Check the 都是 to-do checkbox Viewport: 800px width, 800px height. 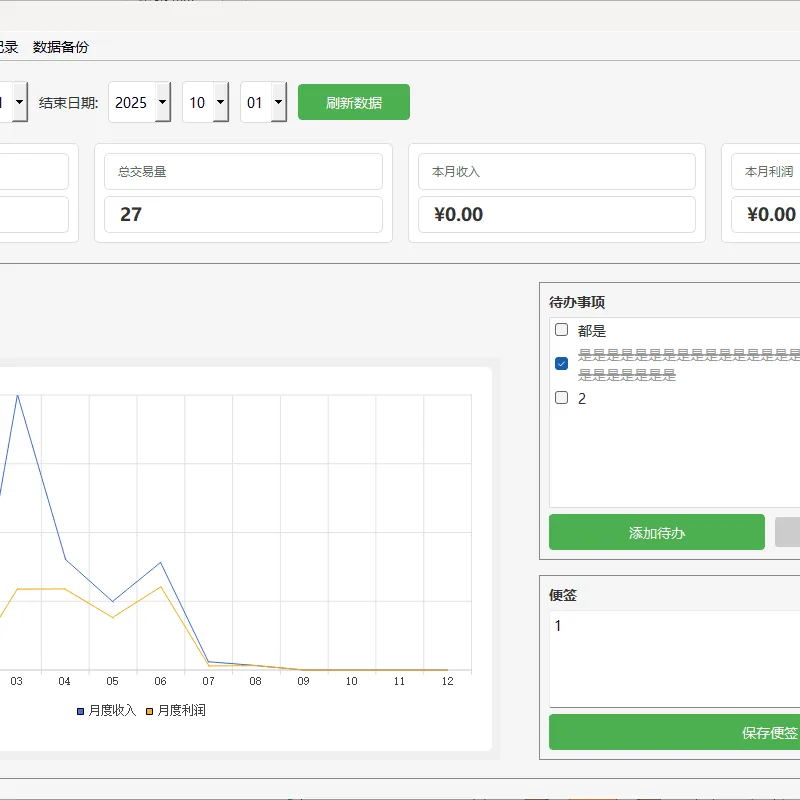point(561,330)
